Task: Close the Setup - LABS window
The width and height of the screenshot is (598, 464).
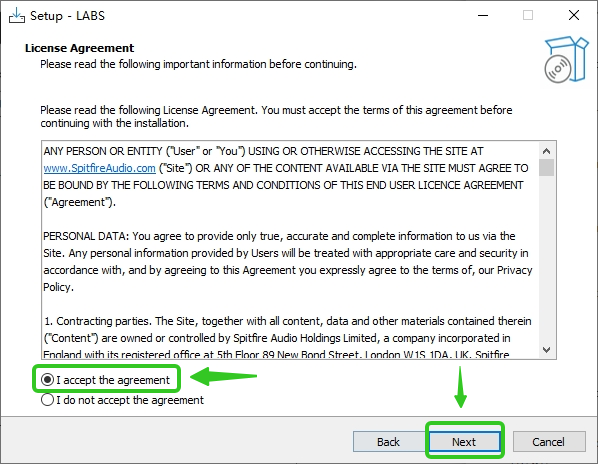Action: pos(574,16)
